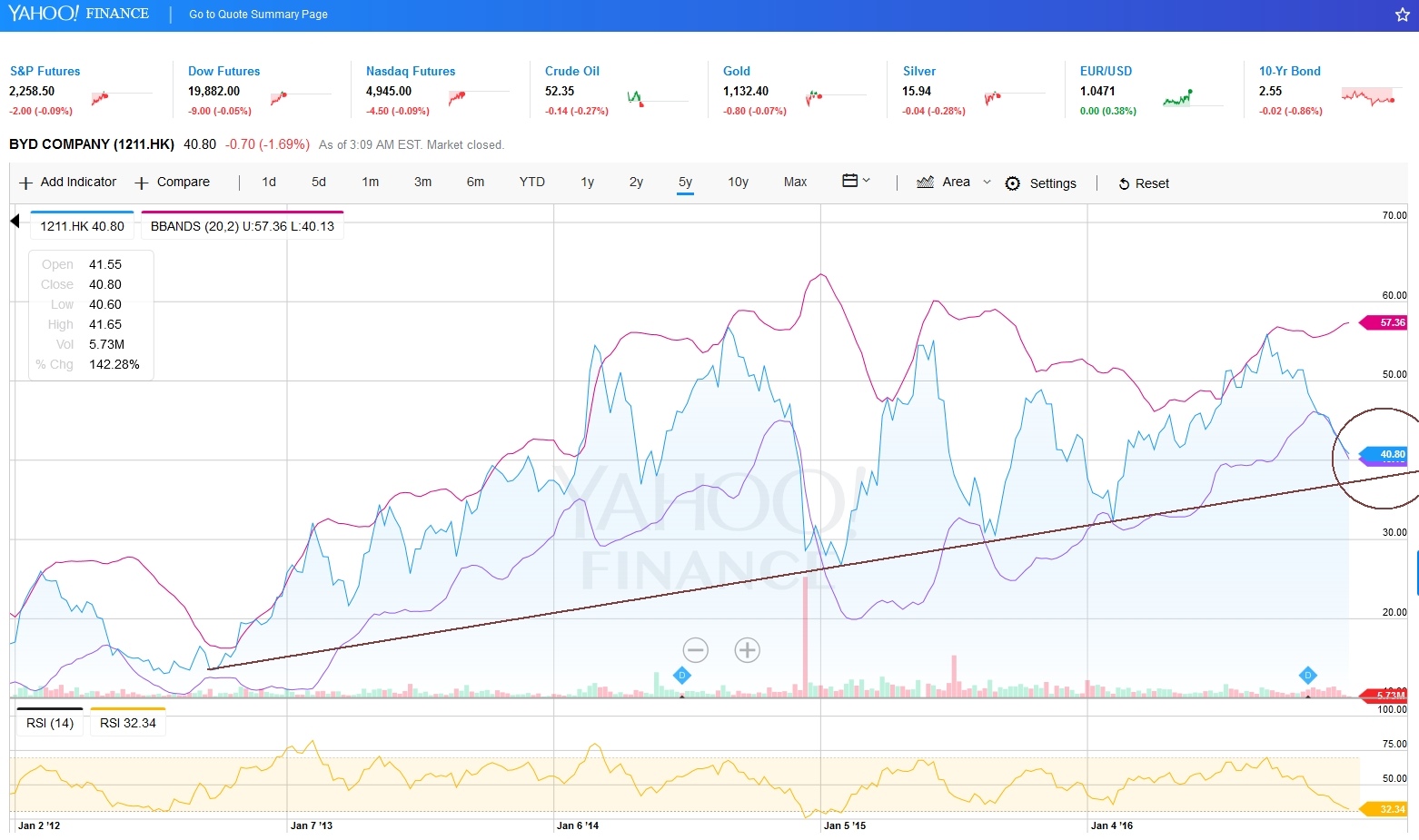The width and height of the screenshot is (1419, 840).
Task: Open Nasdaq Futures quote
Action: point(411,71)
